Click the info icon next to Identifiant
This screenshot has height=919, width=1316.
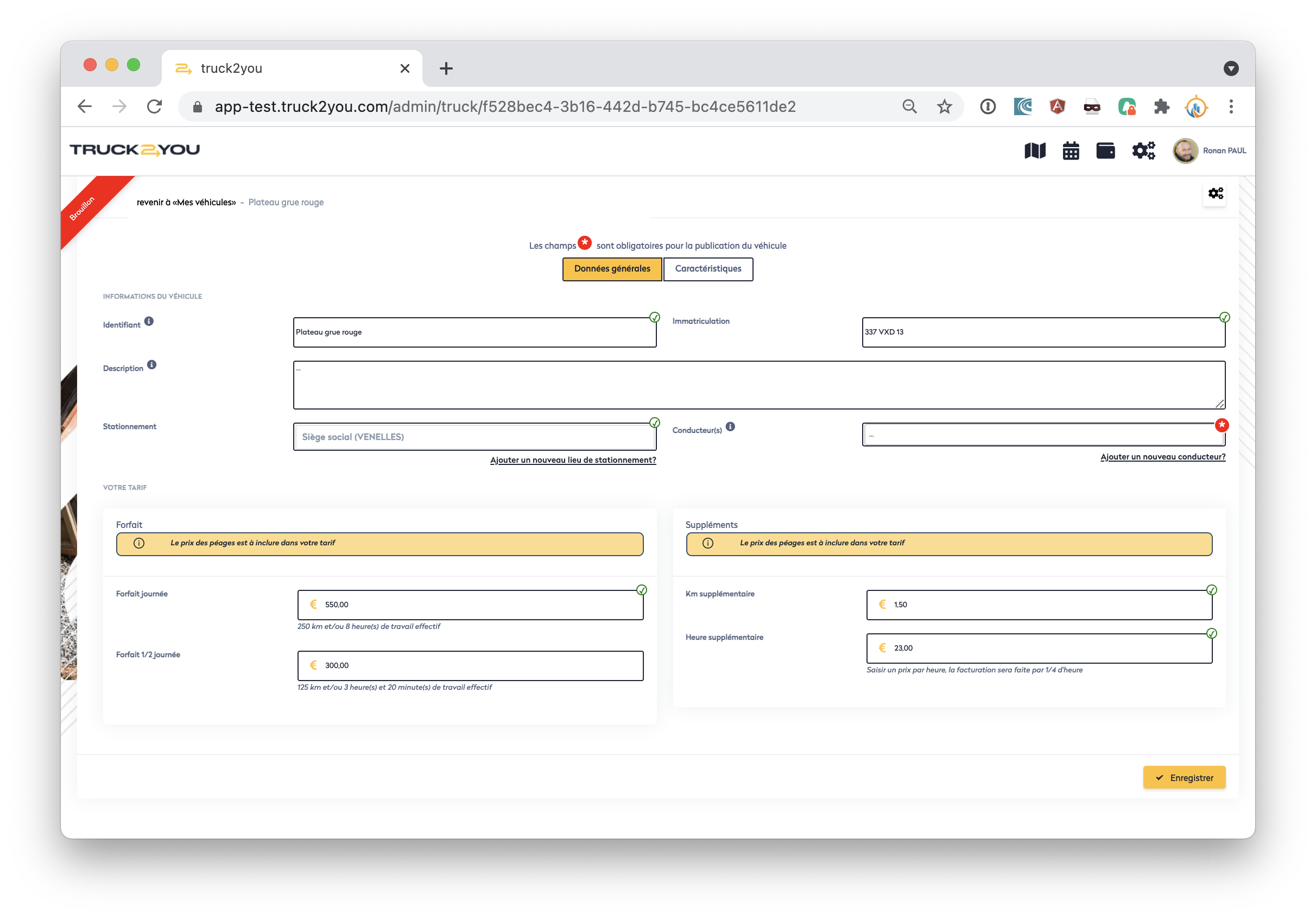coord(149,321)
